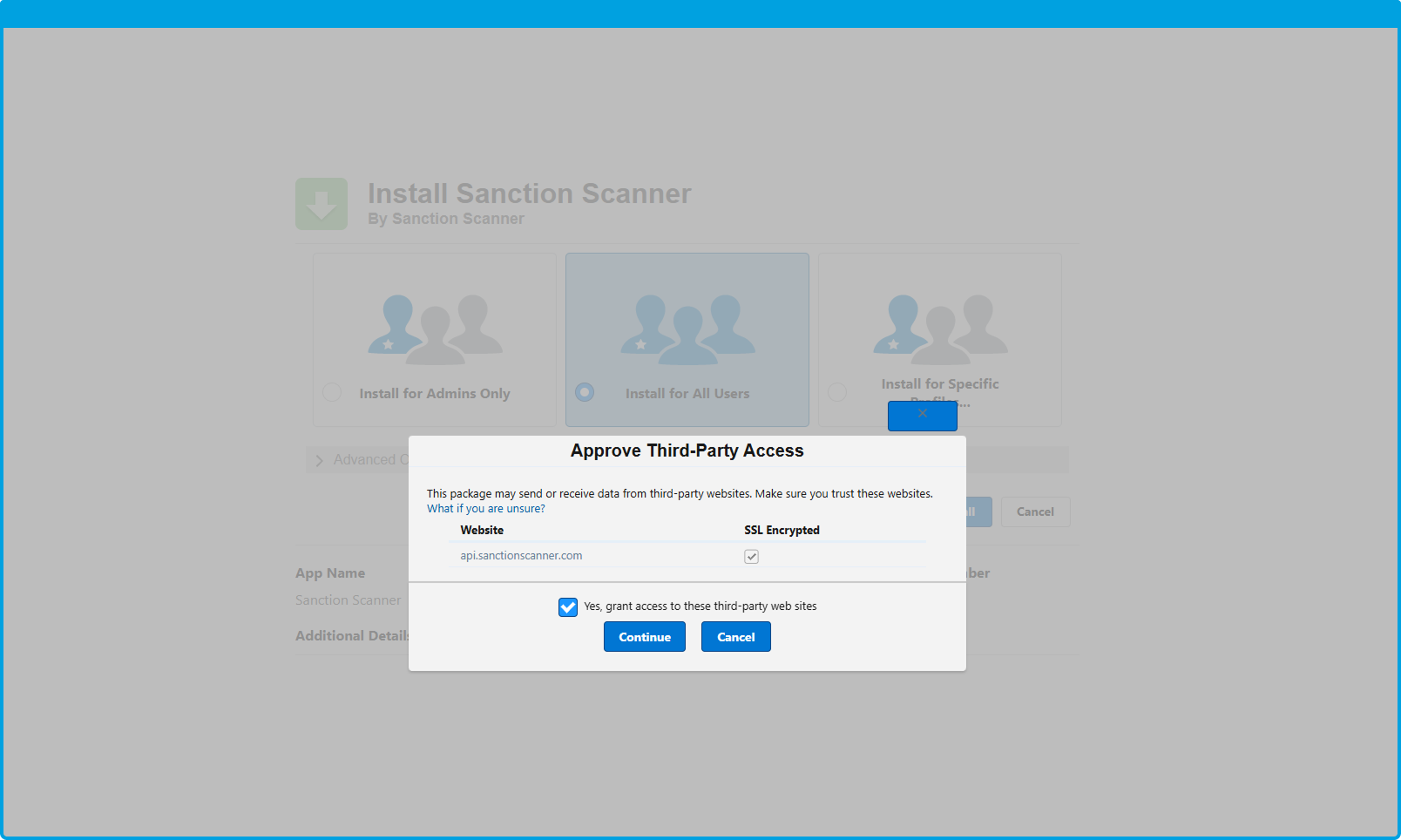The height and width of the screenshot is (840, 1401).
Task: Expand the Advanced Options chevron
Action: (x=319, y=460)
